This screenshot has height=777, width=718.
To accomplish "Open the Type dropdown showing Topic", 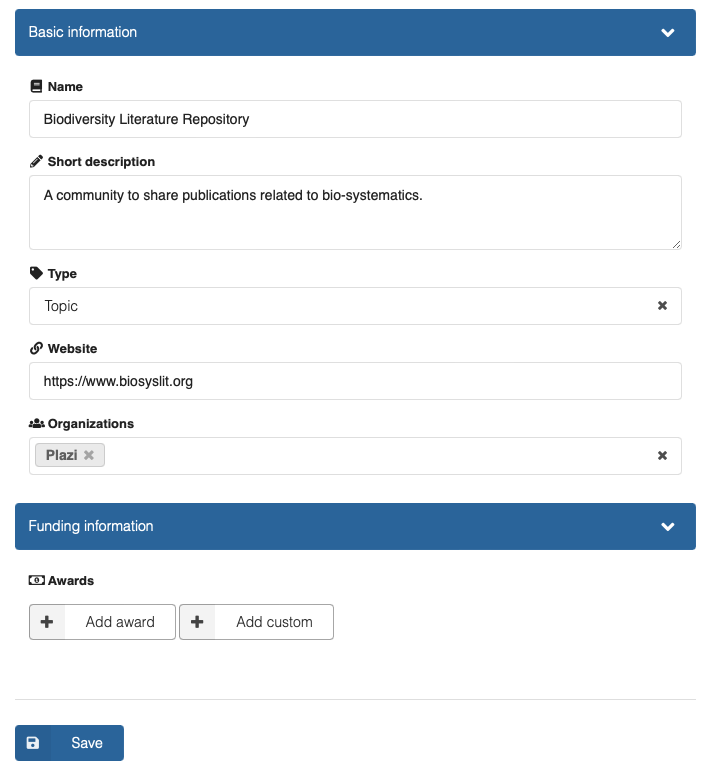I will (340, 306).
